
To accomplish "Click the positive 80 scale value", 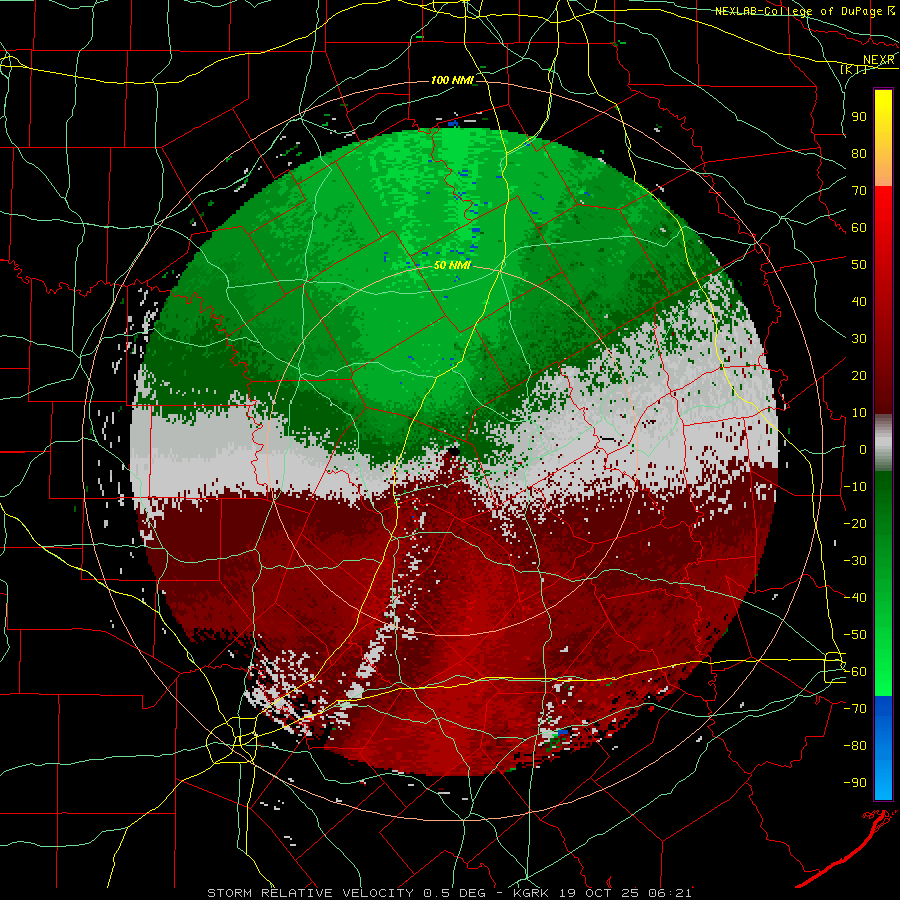I will (x=859, y=153).
